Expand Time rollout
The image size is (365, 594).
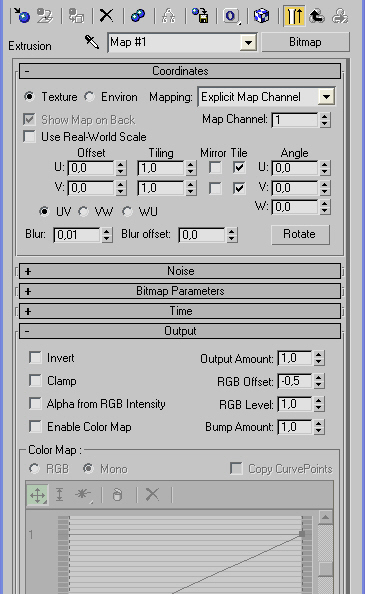coord(180,311)
